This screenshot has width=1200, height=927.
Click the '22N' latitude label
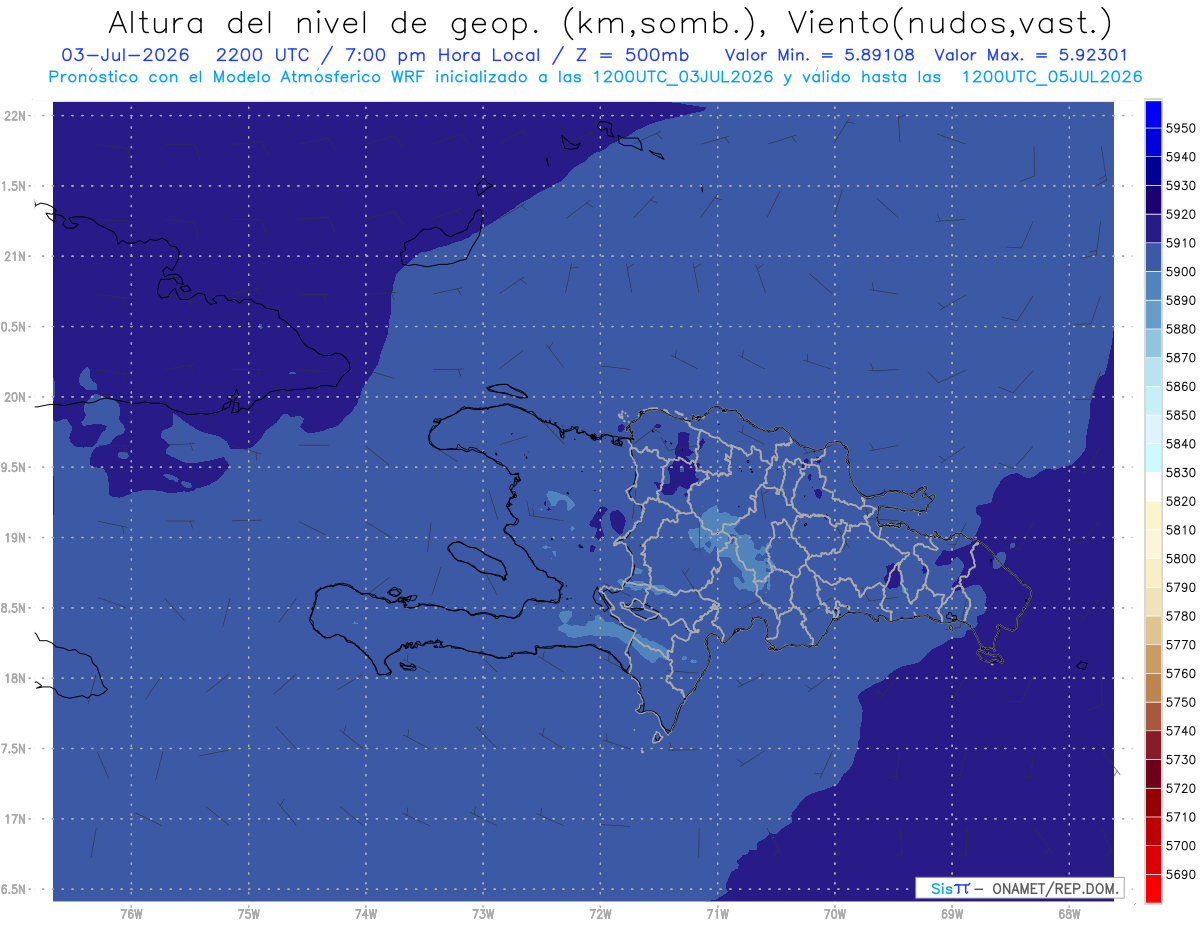point(17,116)
